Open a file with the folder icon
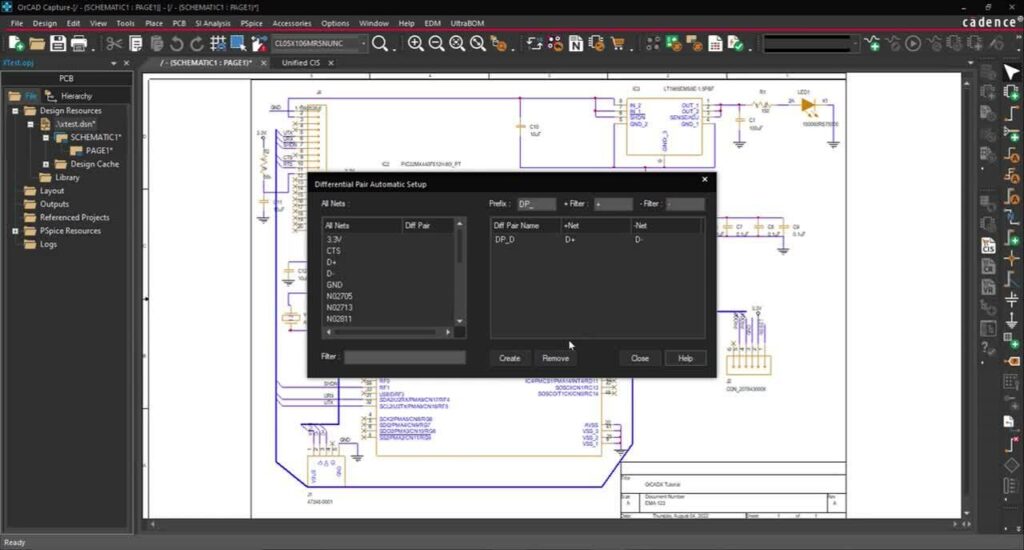This screenshot has height=550, width=1024. click(x=37, y=44)
